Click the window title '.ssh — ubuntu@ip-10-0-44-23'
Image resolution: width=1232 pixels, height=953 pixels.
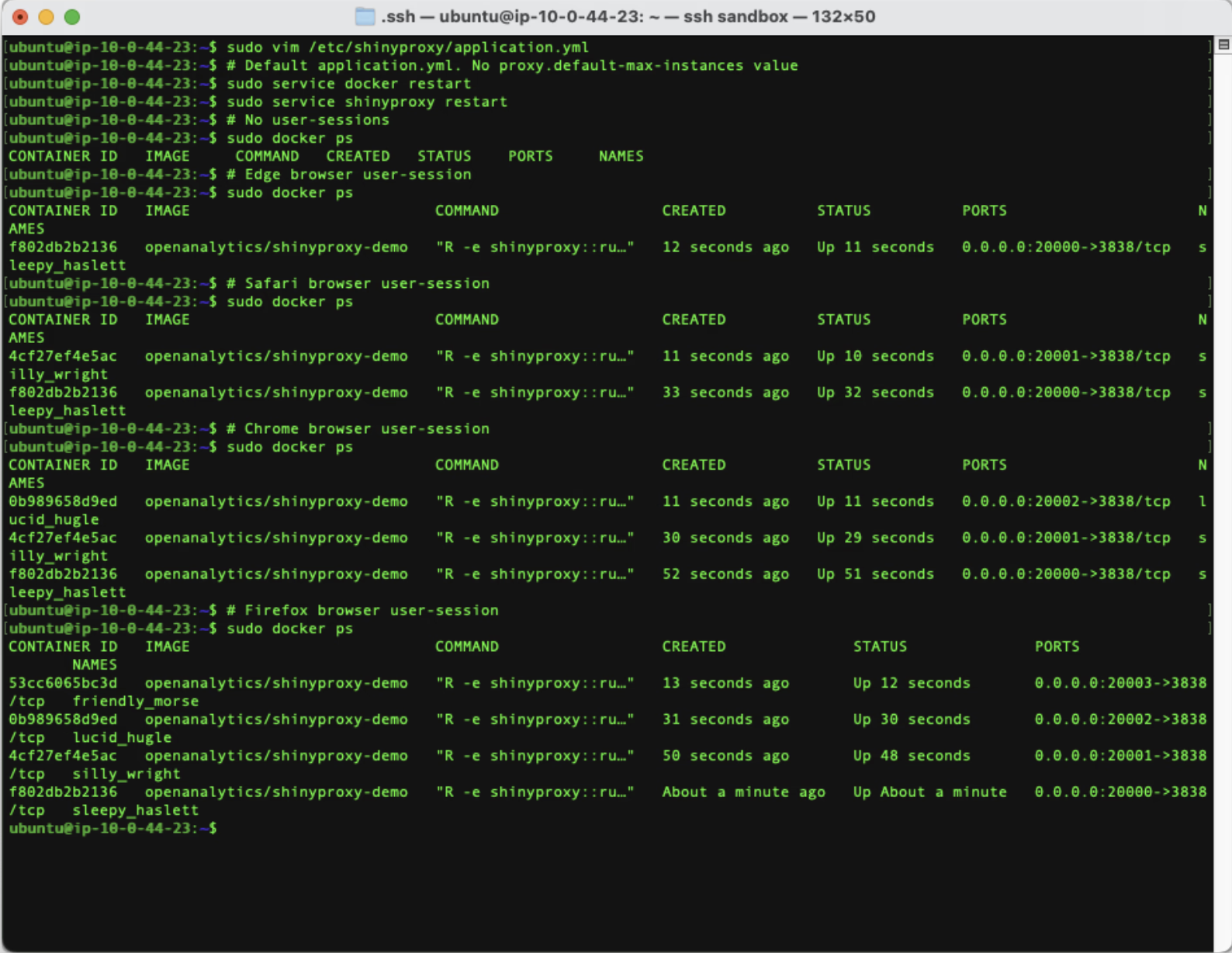coord(512,16)
